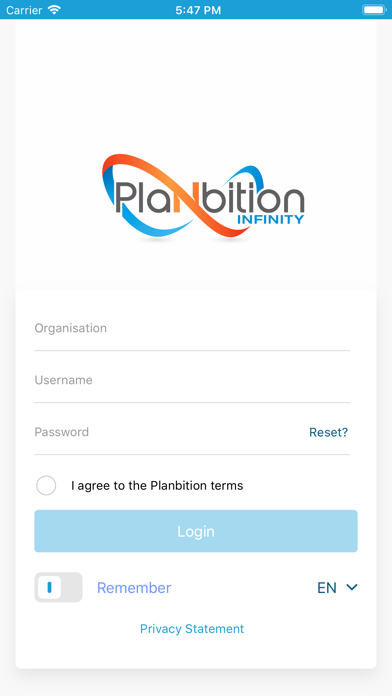Tap the INFINITY text in the logo
The image size is (392, 696).
[x=271, y=219]
